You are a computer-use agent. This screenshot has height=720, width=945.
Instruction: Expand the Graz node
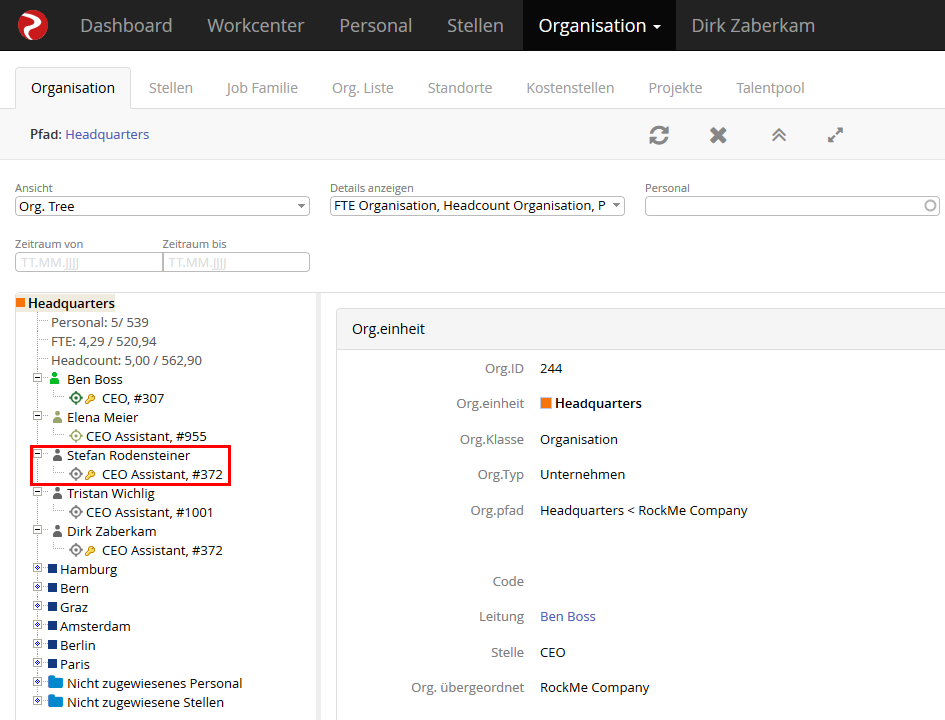(37, 606)
